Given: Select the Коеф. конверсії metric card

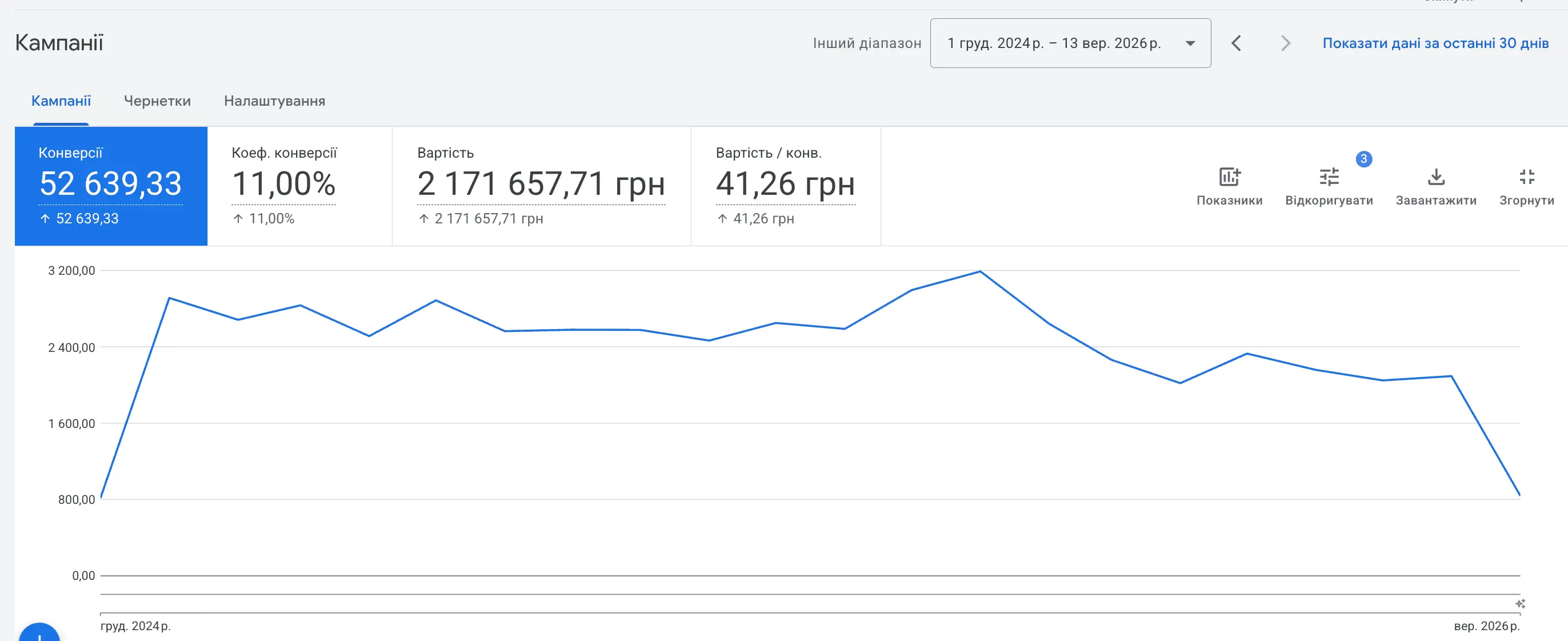Looking at the screenshot, I should coord(299,186).
